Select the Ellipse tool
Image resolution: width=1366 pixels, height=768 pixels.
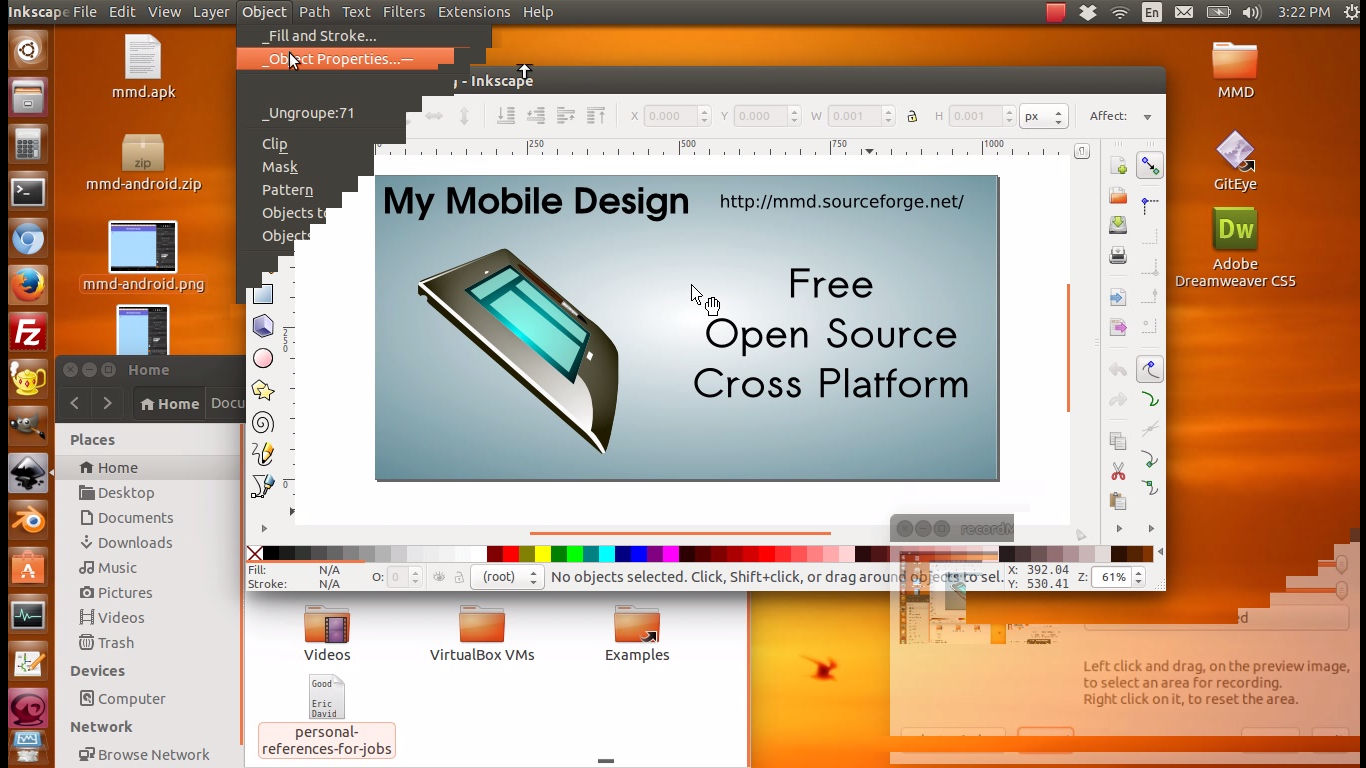pos(263,358)
